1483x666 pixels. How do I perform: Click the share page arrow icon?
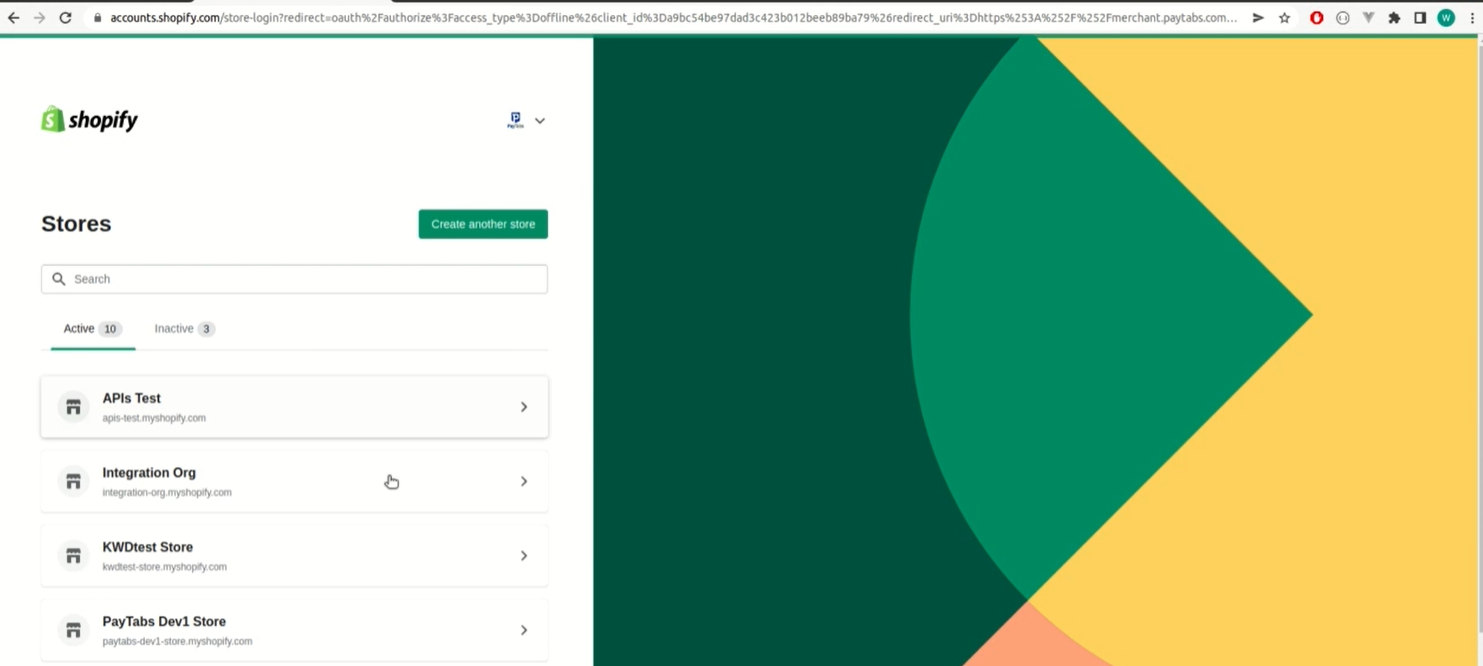1258,18
